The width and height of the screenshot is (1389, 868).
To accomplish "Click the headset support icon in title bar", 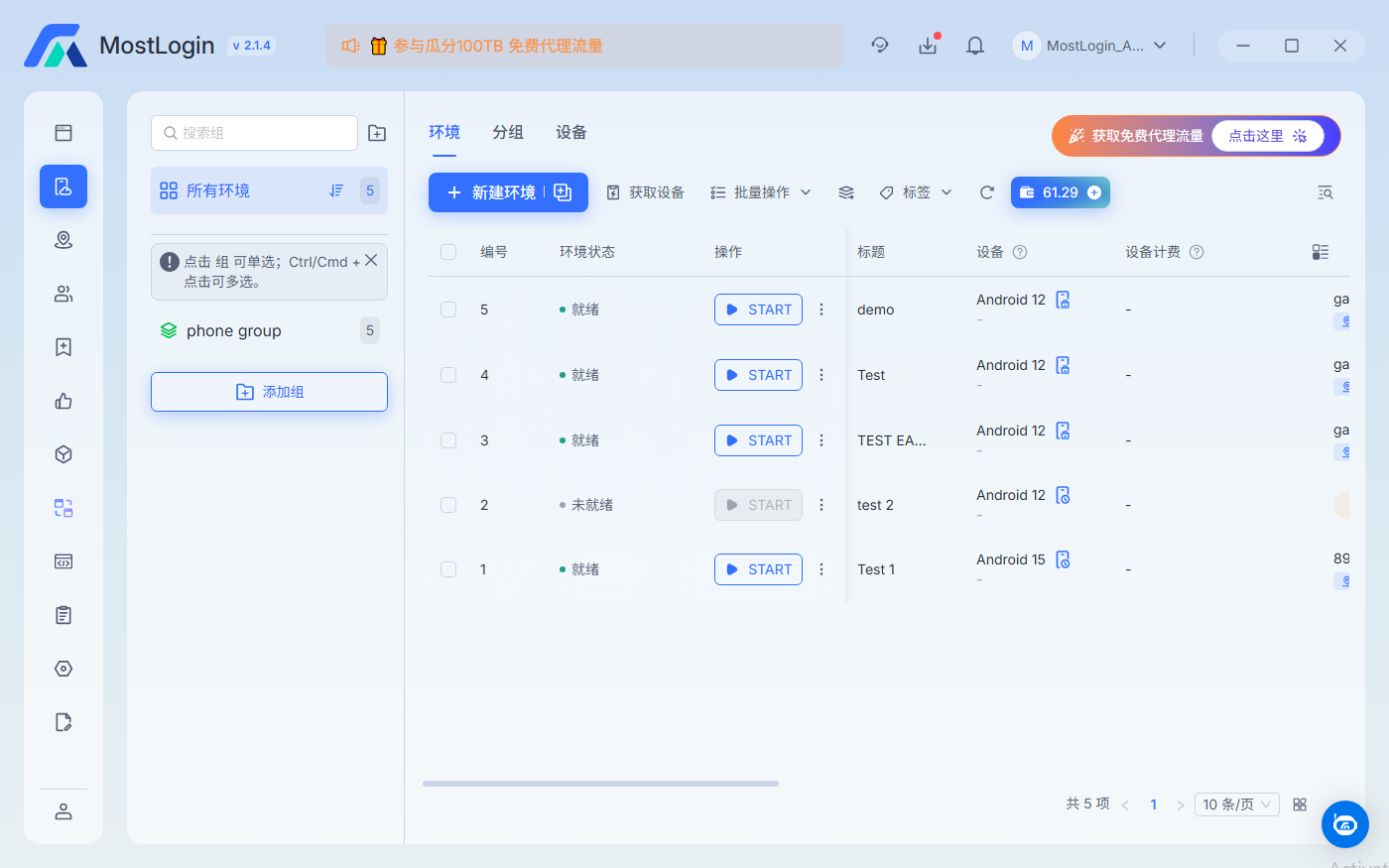I will point(880,46).
